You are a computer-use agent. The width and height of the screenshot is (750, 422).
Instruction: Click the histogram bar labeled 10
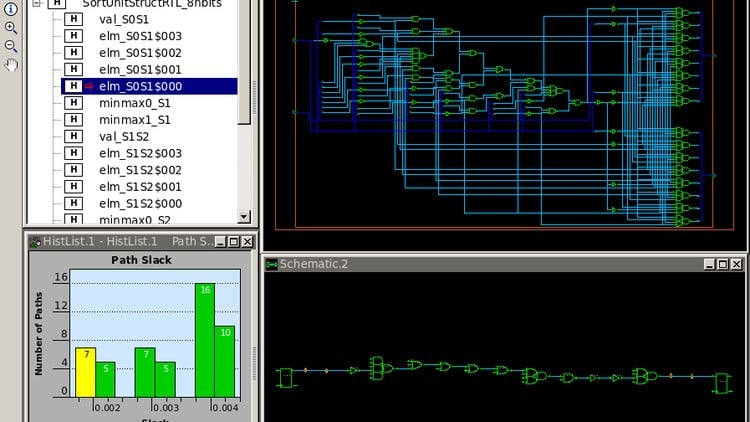pyautogui.click(x=225, y=361)
